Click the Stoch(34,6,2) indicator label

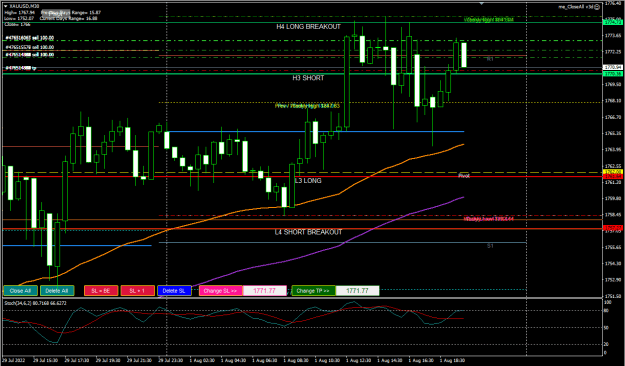[35, 303]
